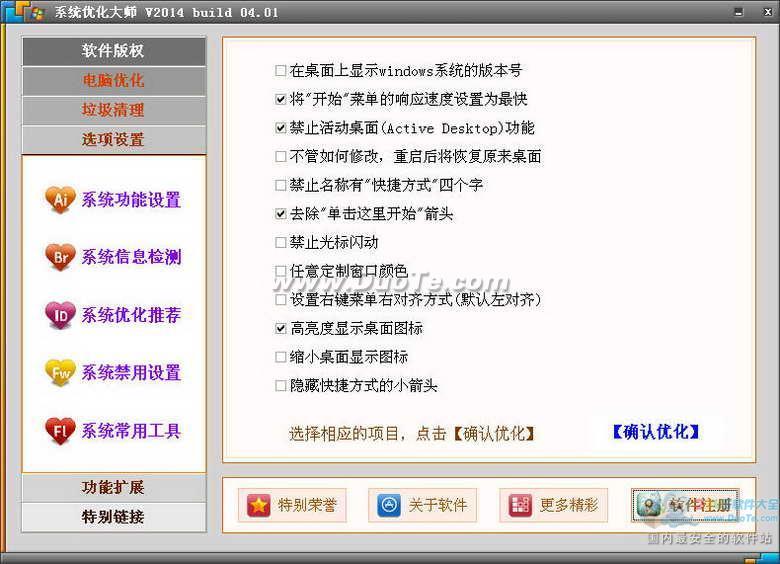Click the Br heart icon for system detection
780x564 pixels.
[x=60, y=257]
